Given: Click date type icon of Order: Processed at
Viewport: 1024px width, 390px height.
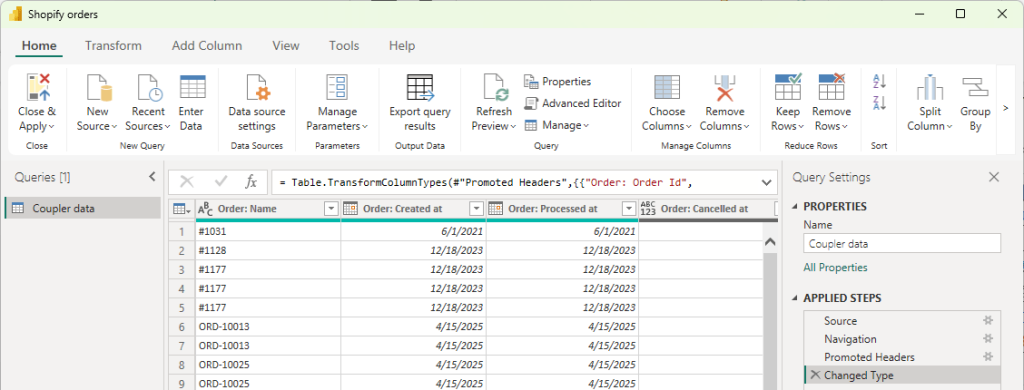Looking at the screenshot, I should tap(496, 209).
